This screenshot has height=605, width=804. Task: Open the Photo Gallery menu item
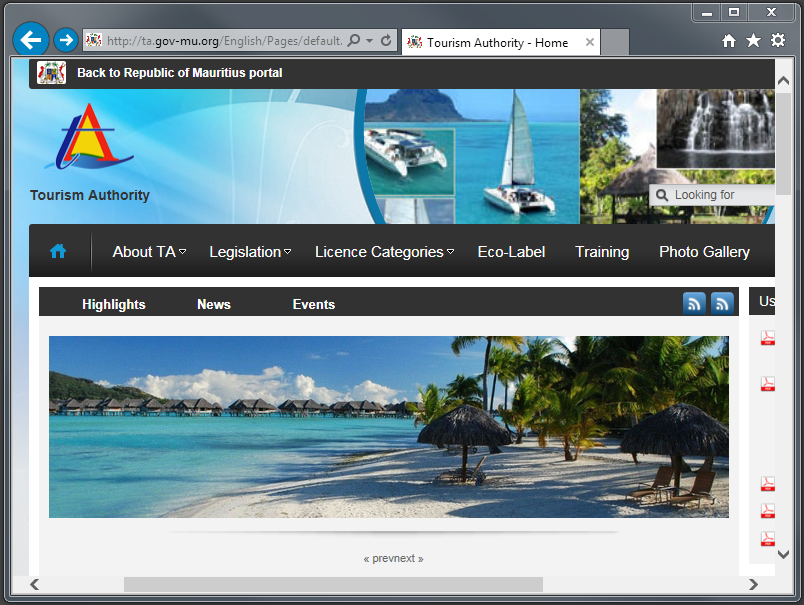705,252
